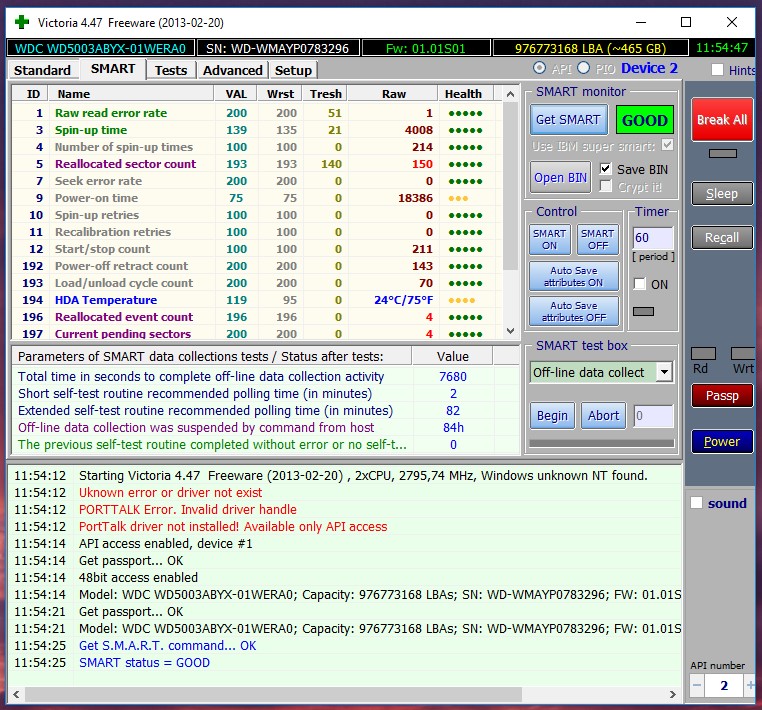This screenshot has height=710, width=762.
Task: Click the API number field showing 2
Action: point(723,686)
